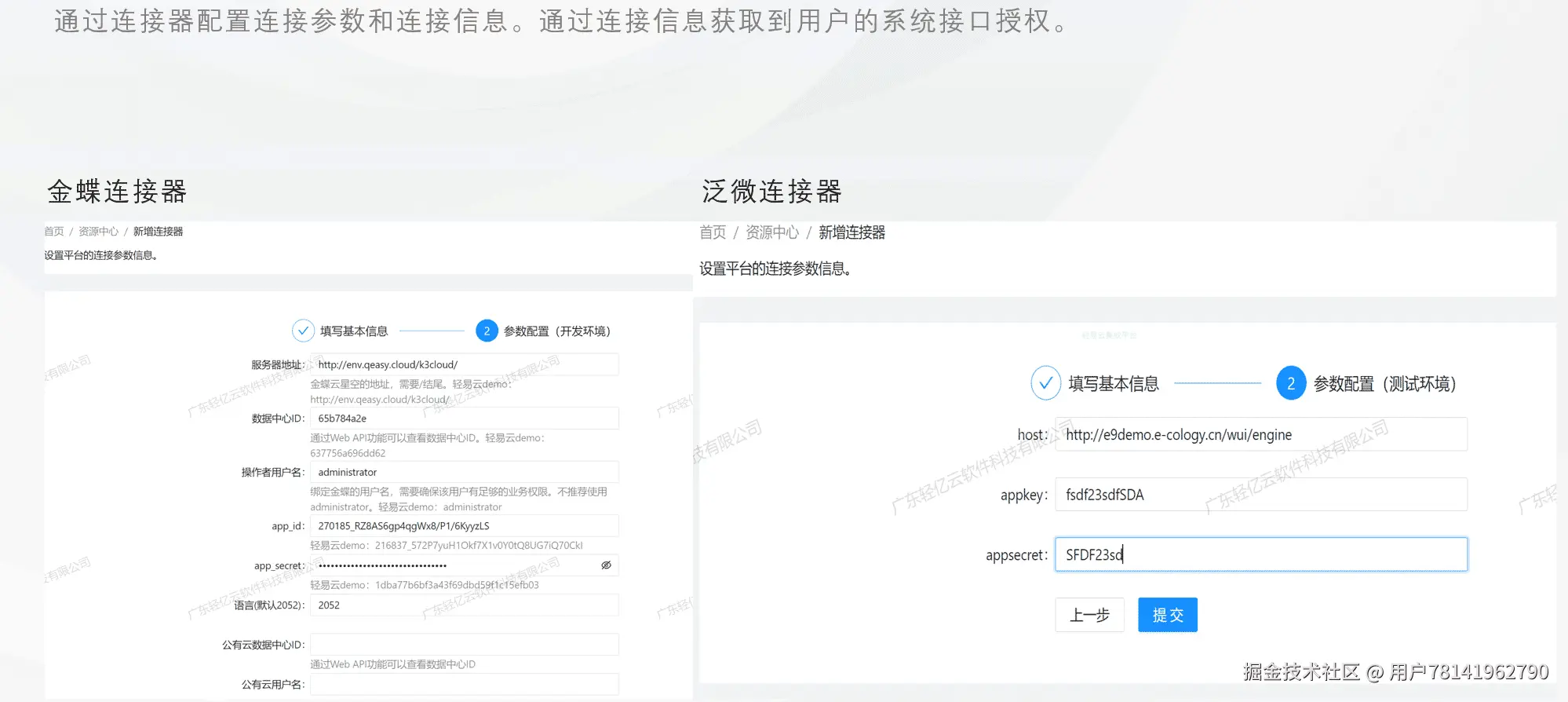Select 填写基本信息 step label in 金蝶 panel
Screen dimensions: 1568x702
354,331
